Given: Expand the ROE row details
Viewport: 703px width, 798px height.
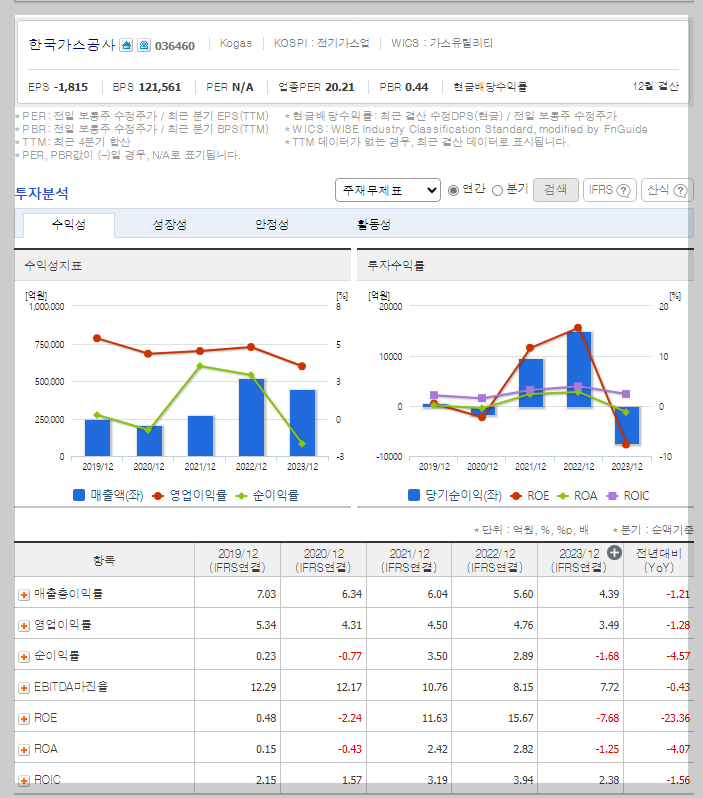Looking at the screenshot, I should (x=23, y=719).
